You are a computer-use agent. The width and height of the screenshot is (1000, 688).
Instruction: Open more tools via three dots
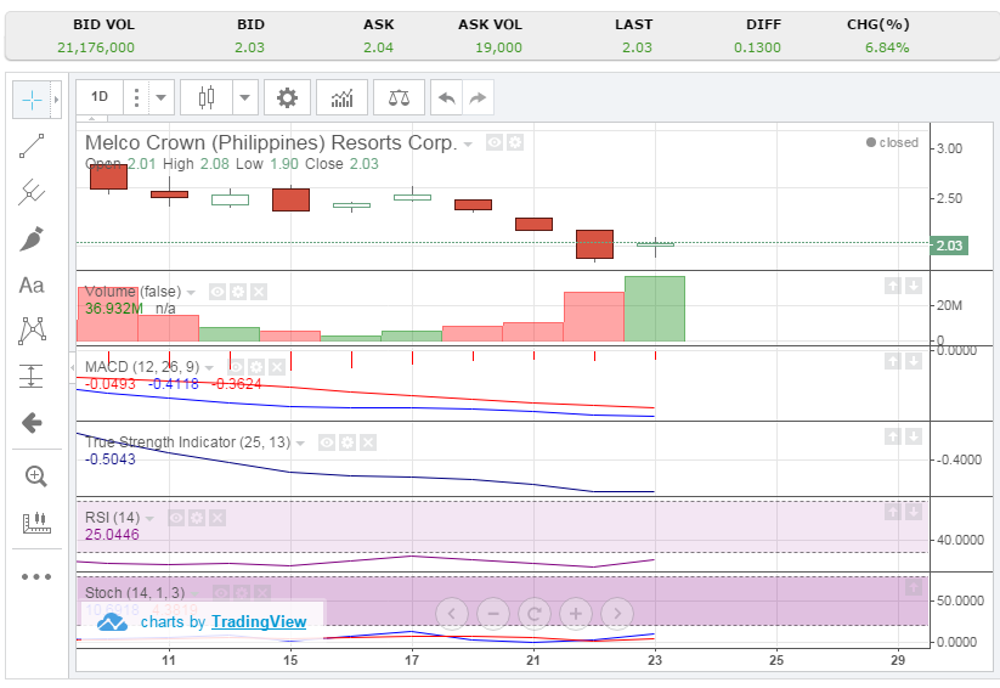(x=36, y=577)
